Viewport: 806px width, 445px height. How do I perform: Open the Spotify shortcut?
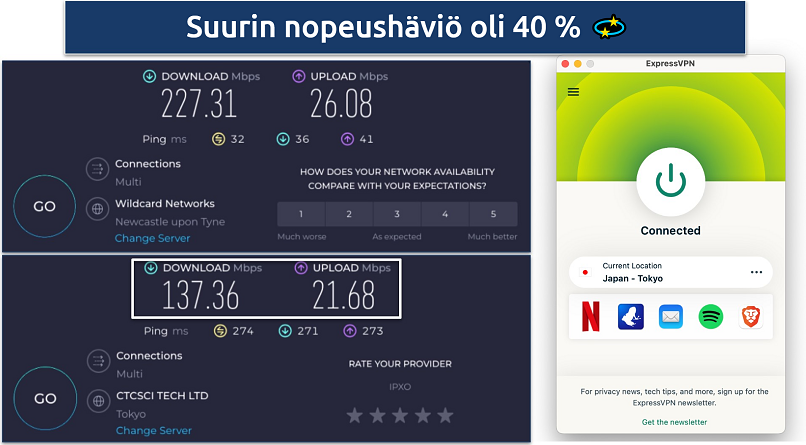(x=711, y=317)
